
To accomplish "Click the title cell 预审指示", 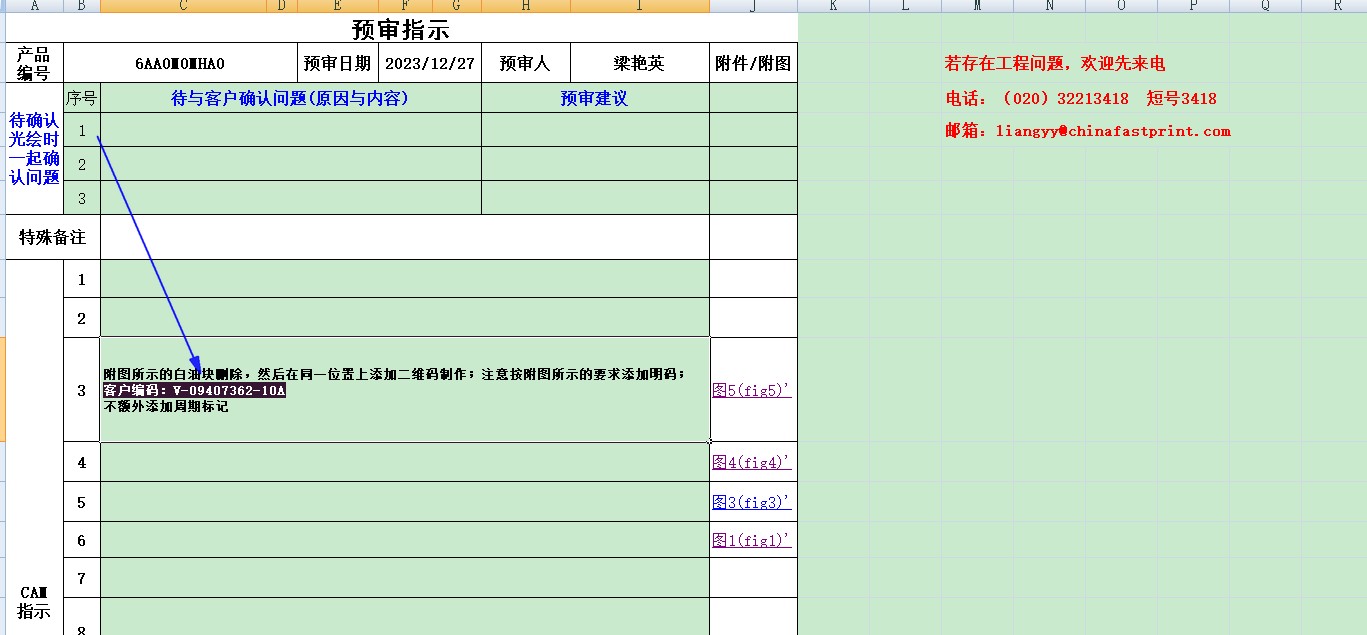I will [x=401, y=29].
